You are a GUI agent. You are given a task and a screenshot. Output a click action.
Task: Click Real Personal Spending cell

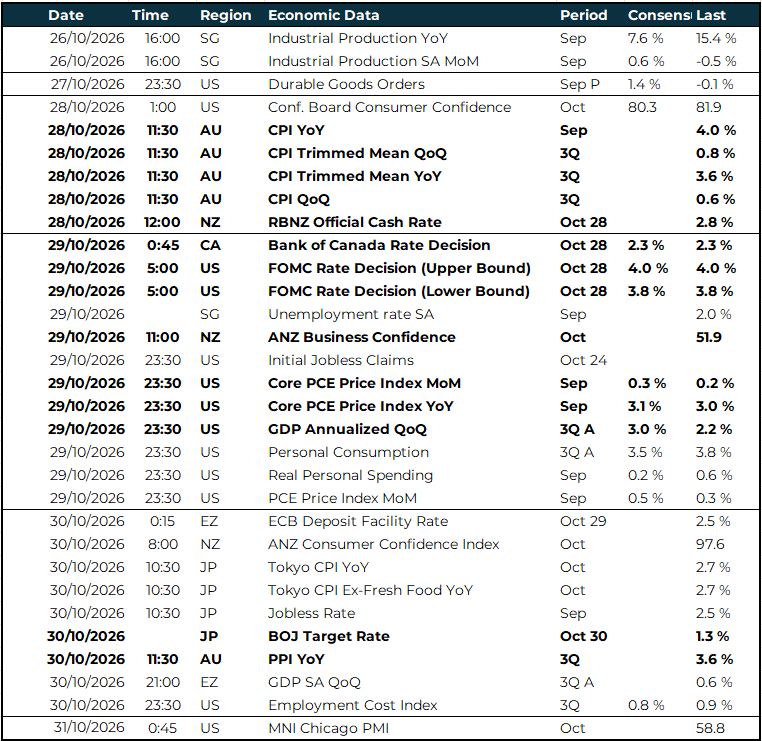(x=350, y=475)
